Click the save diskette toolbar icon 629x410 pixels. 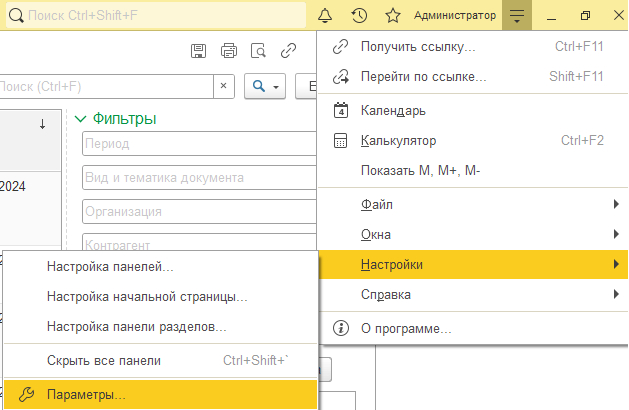click(198, 51)
